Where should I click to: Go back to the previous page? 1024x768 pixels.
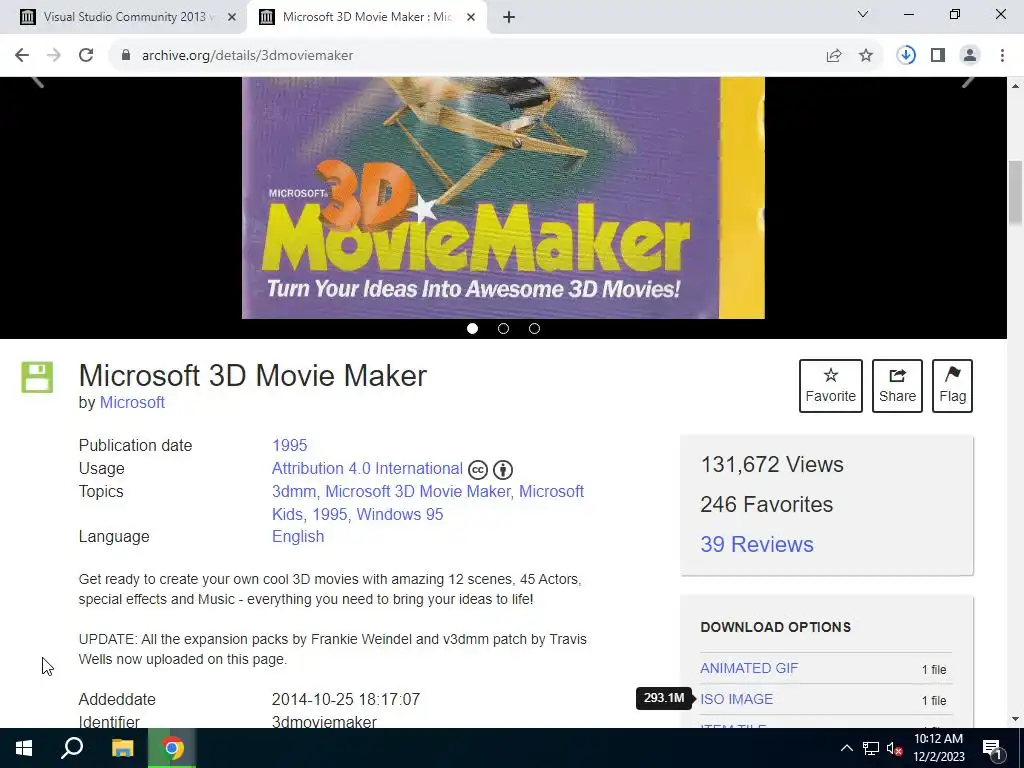pos(22,56)
